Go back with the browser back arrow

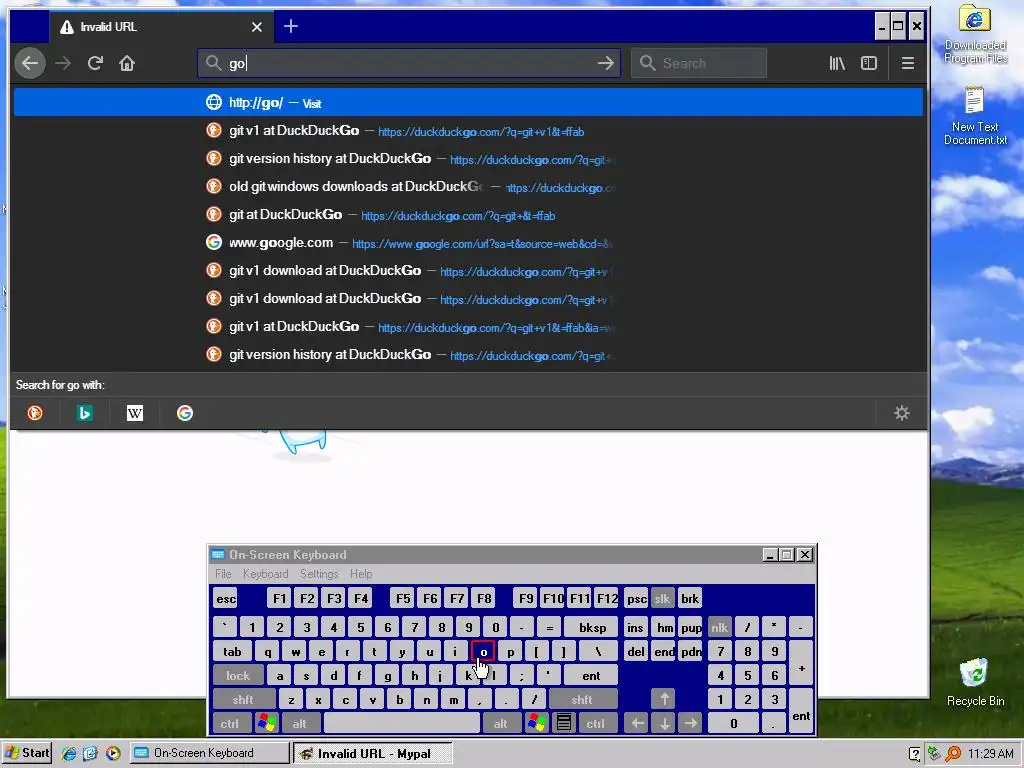coord(30,63)
